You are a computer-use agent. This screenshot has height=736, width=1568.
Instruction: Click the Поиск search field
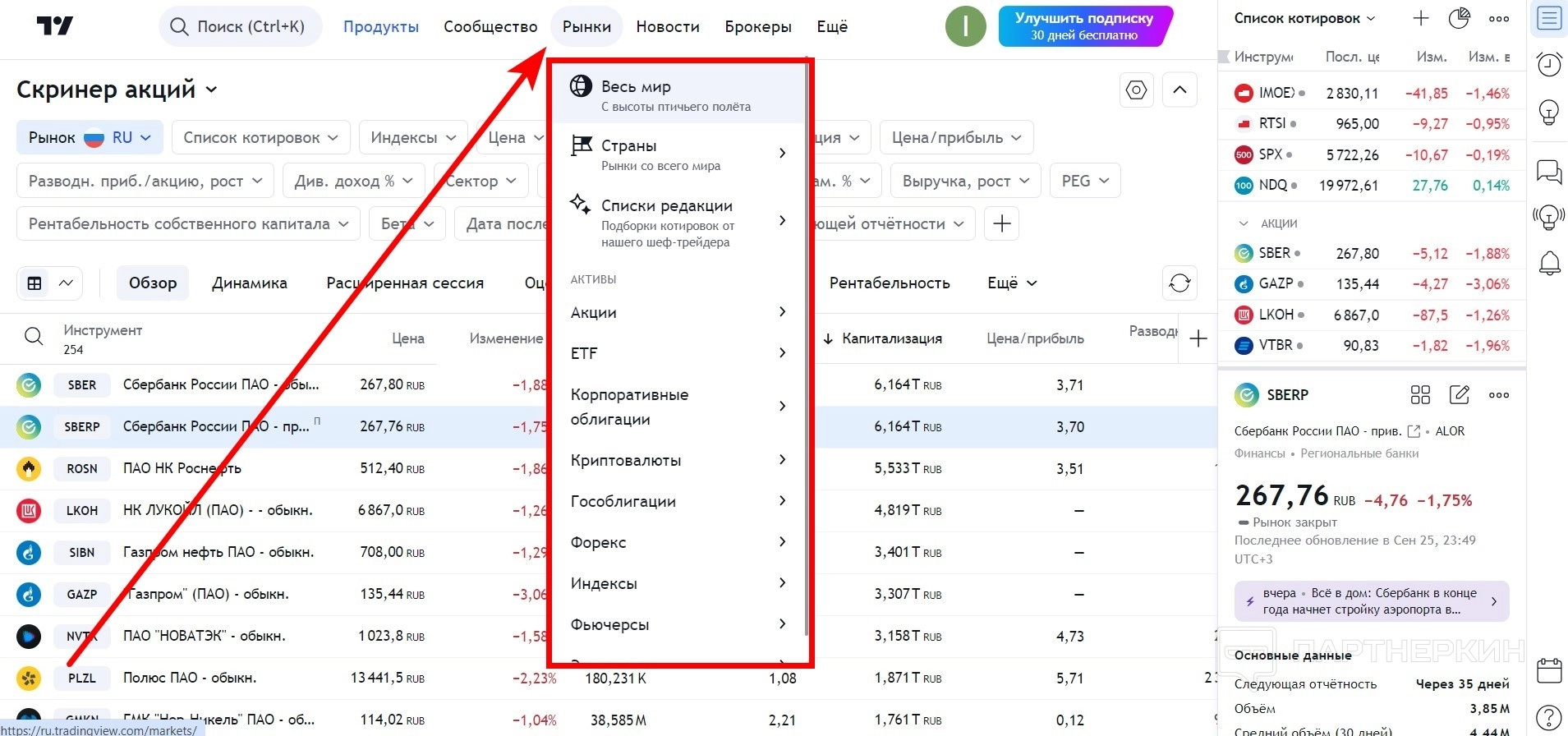click(240, 26)
